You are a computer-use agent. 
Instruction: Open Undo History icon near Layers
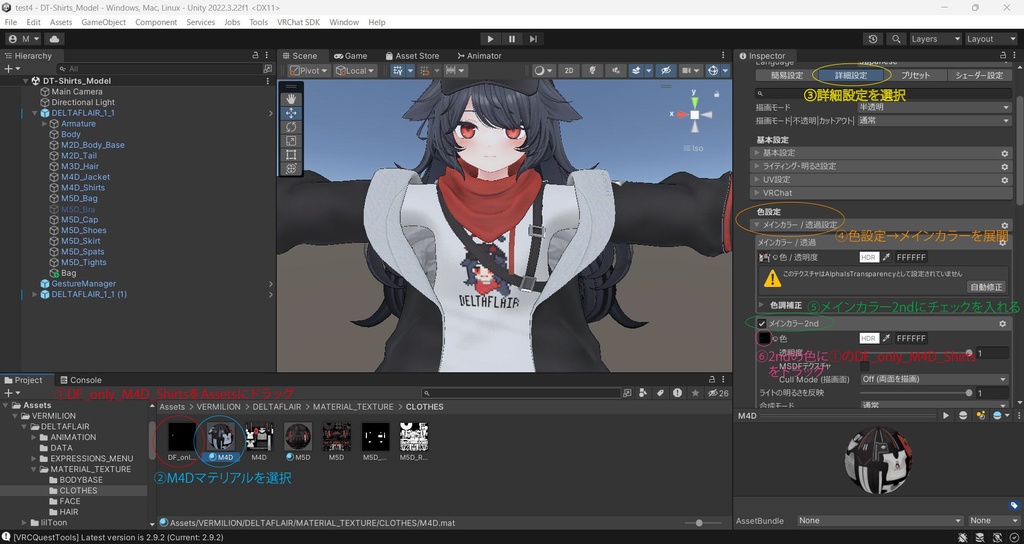(x=873, y=39)
